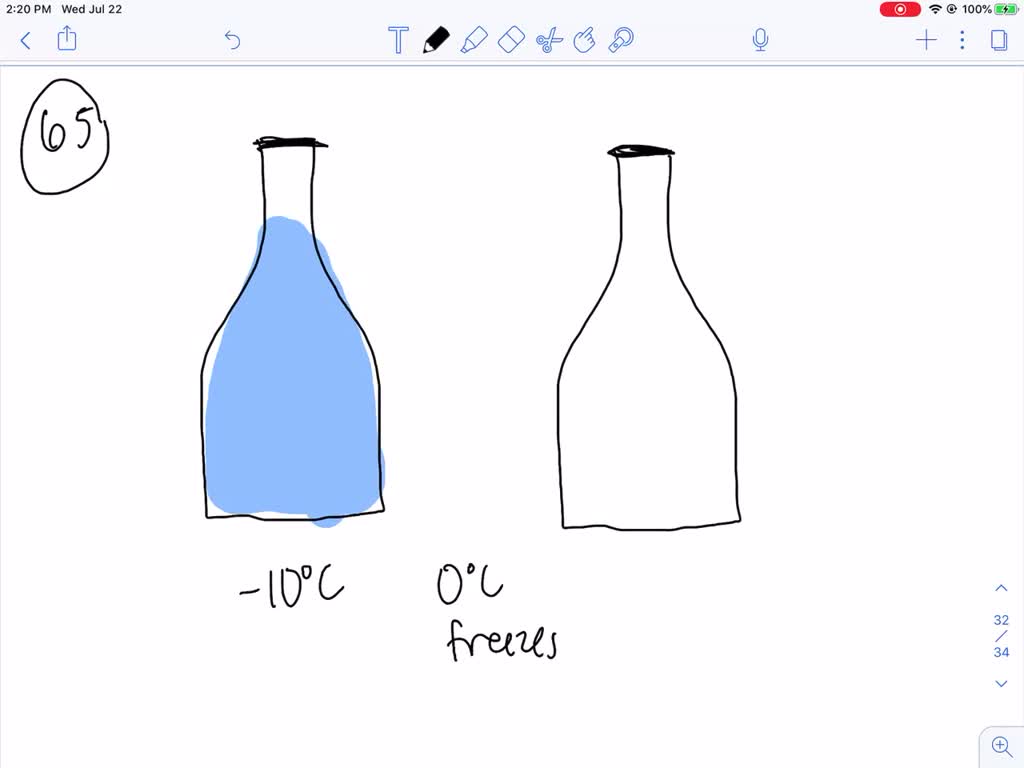The height and width of the screenshot is (768, 1024).
Task: Tap the red screen recording indicator
Action: click(899, 9)
